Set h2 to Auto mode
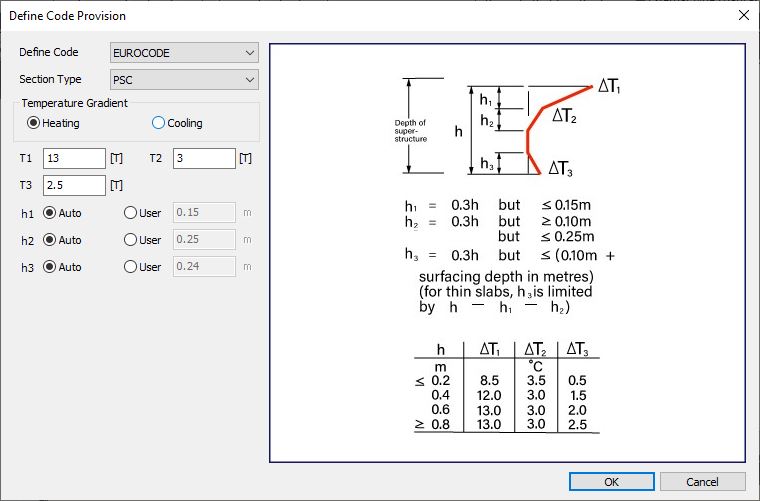Viewport: 760px width, 501px height. pos(50,240)
